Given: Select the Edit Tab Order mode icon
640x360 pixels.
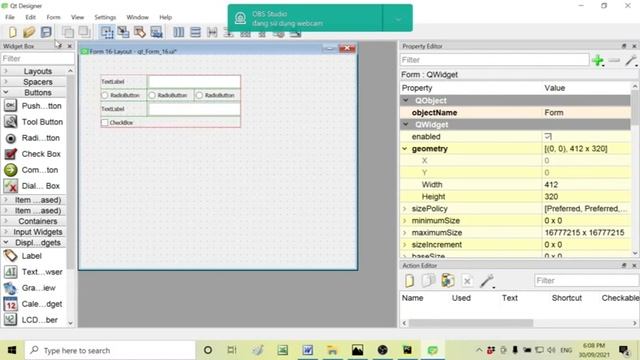Looking at the screenshot, I should [x=156, y=32].
